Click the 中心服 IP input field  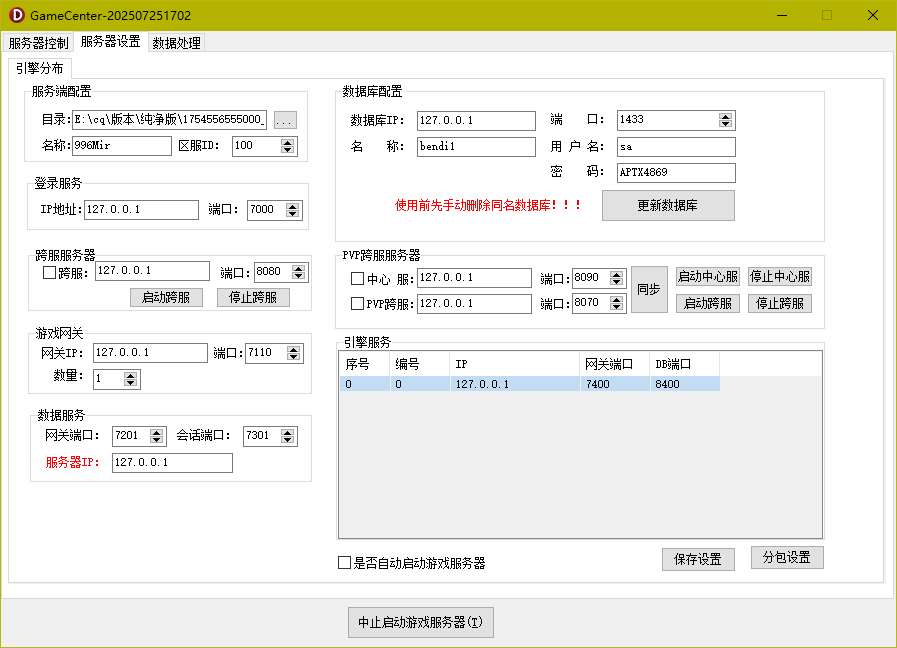(x=474, y=278)
